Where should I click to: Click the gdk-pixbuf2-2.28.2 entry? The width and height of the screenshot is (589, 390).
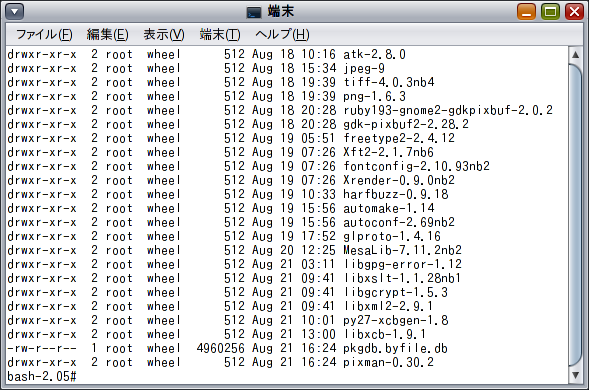(406, 124)
